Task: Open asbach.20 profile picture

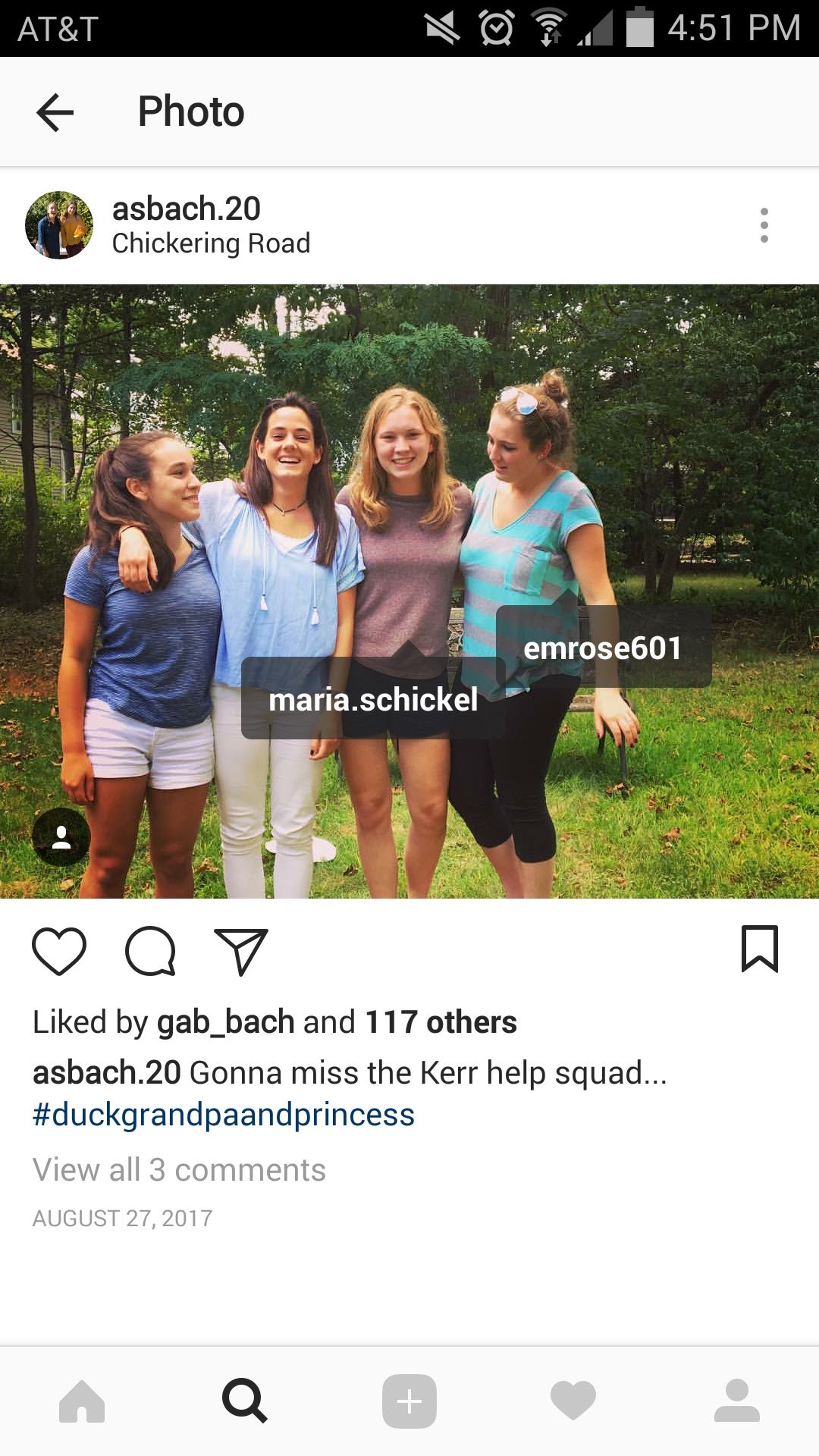Action: pos(59,225)
